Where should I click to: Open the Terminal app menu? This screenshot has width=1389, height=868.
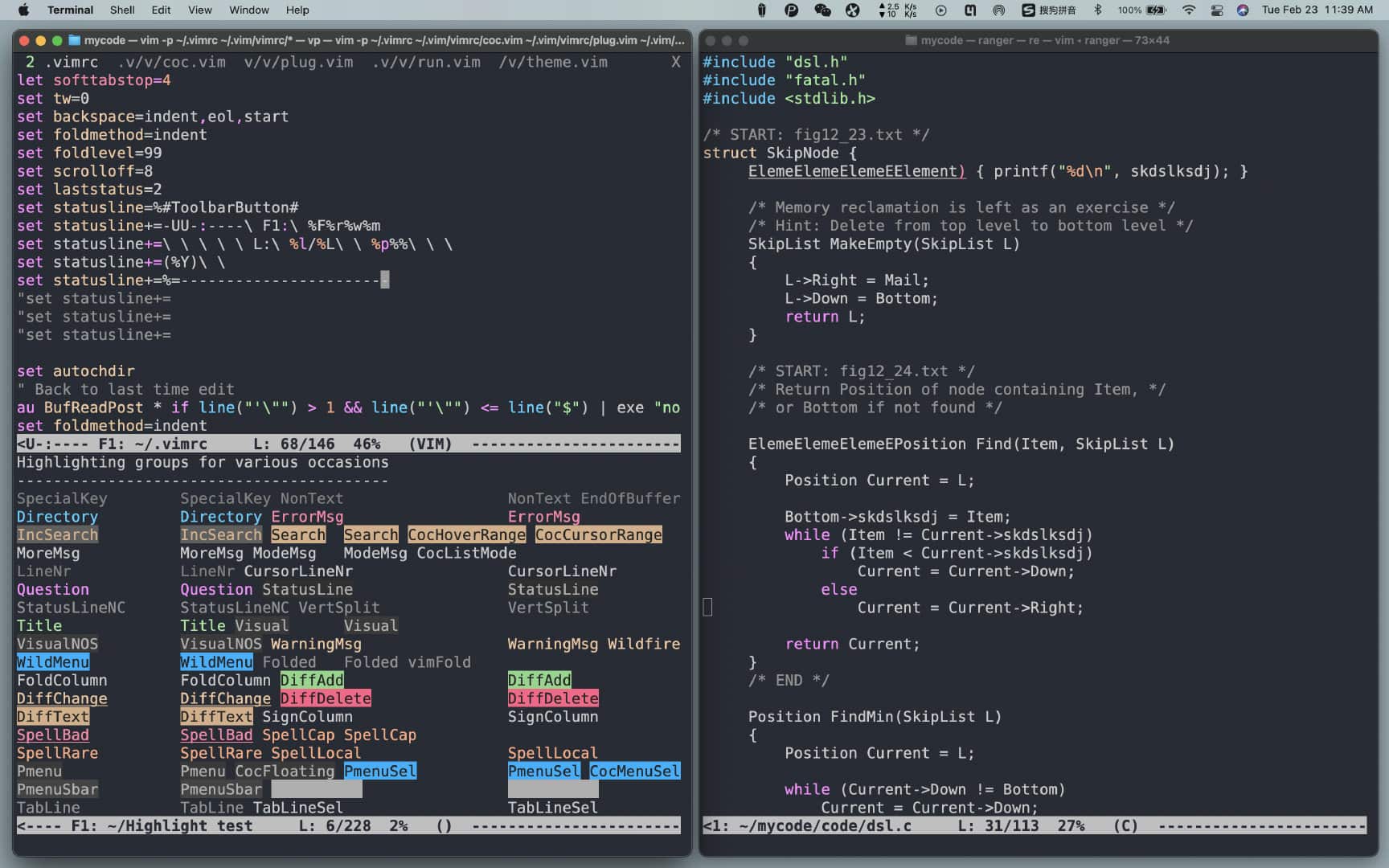(70, 10)
